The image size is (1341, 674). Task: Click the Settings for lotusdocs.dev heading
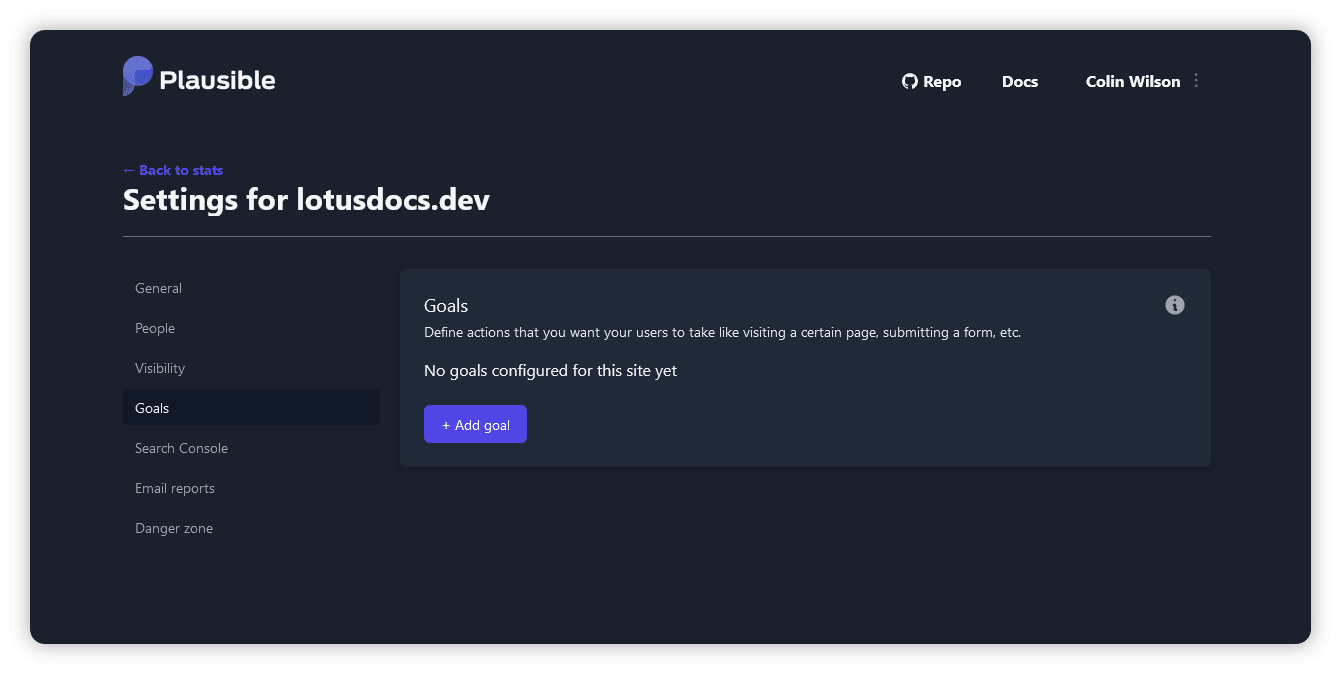click(306, 200)
